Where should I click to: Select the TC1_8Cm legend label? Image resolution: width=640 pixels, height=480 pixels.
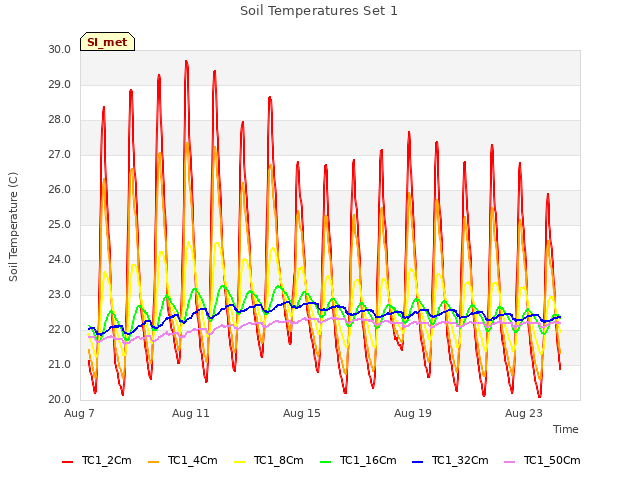[x=279, y=461]
